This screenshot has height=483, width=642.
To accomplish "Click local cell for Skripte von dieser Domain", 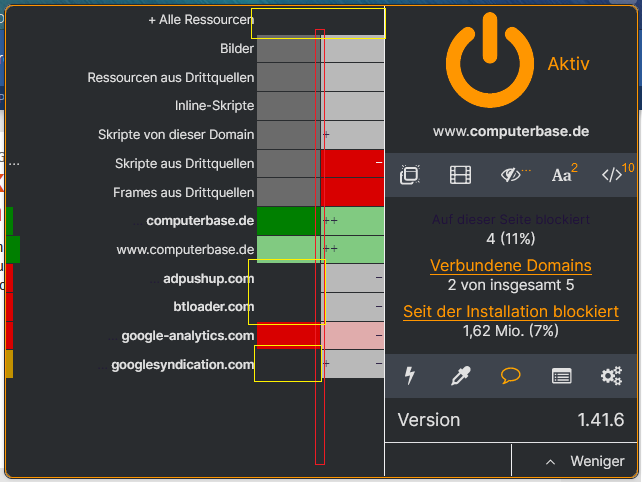I will click(x=353, y=134).
